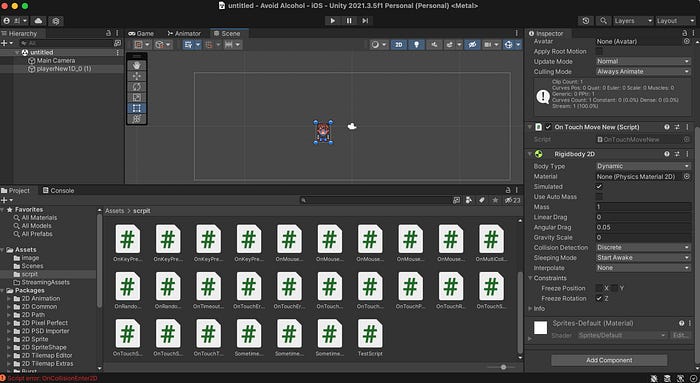
Task: Click the Add Component button
Action: tap(609, 360)
